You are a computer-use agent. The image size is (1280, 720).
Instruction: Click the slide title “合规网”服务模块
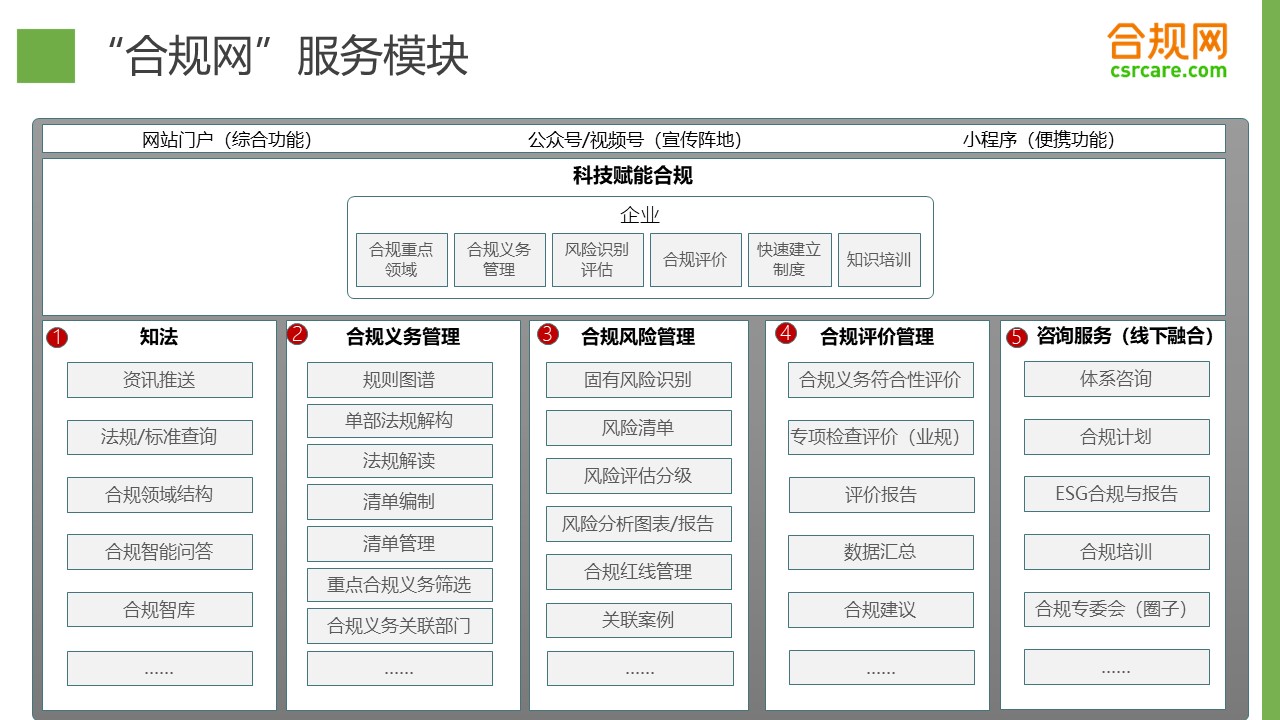(x=286, y=56)
